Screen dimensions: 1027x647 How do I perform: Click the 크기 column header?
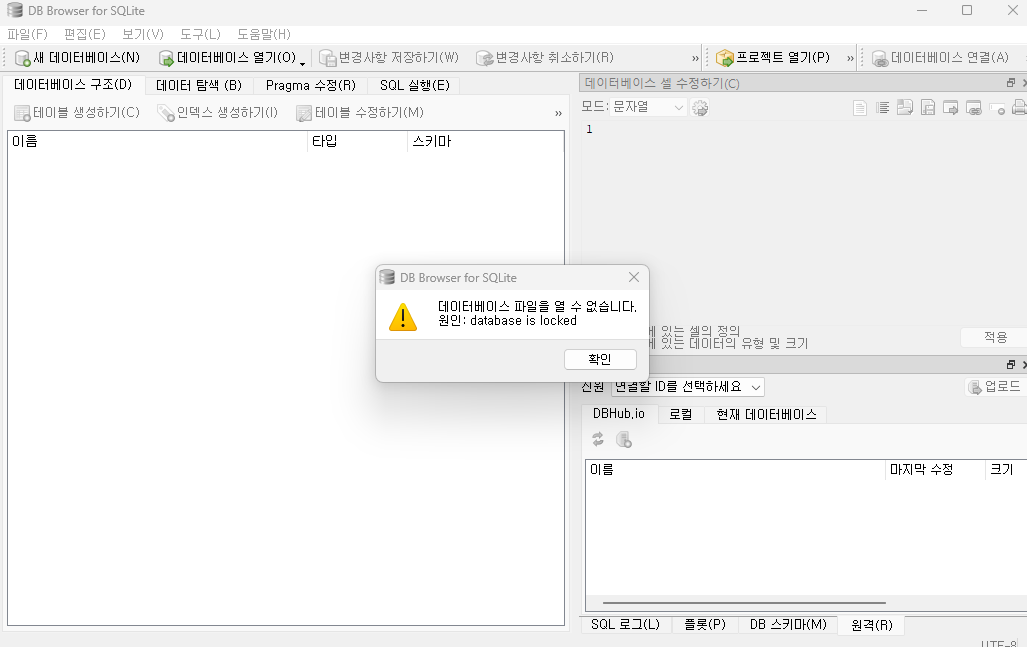[1005, 470]
